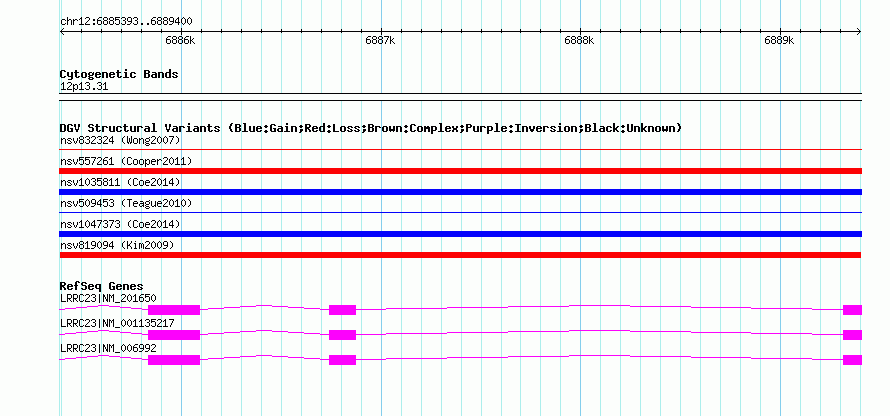This screenshot has width=890, height=416.
Task: Click the thick blue nsv1047373 gain bar
Action: (460, 234)
